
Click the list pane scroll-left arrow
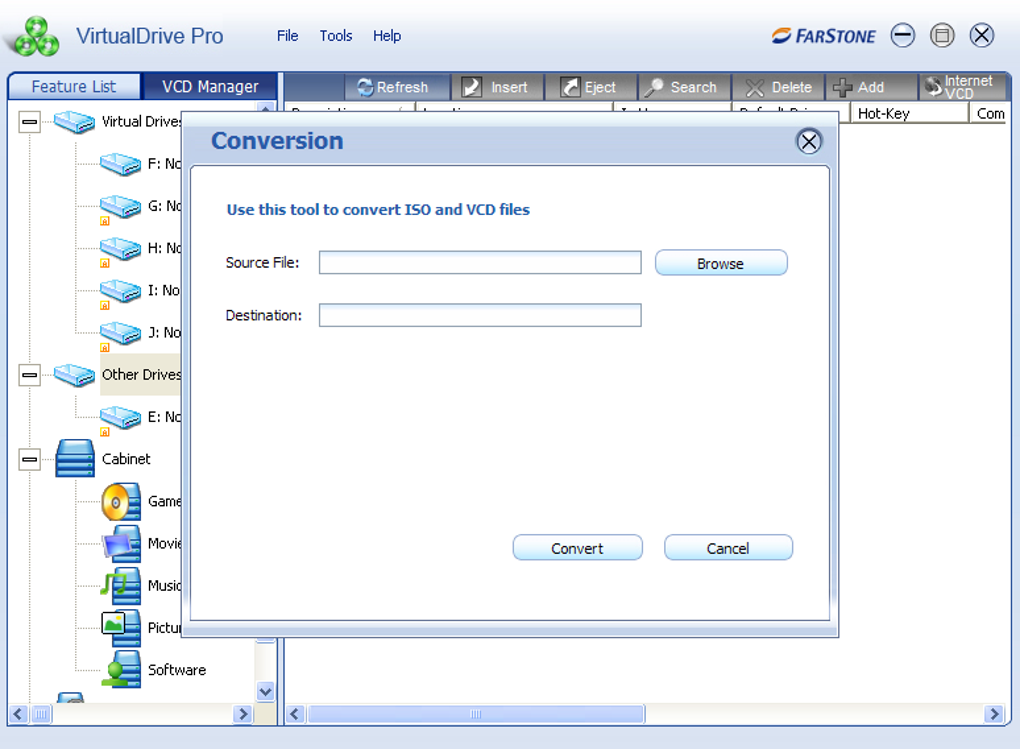pyautogui.click(x=295, y=714)
